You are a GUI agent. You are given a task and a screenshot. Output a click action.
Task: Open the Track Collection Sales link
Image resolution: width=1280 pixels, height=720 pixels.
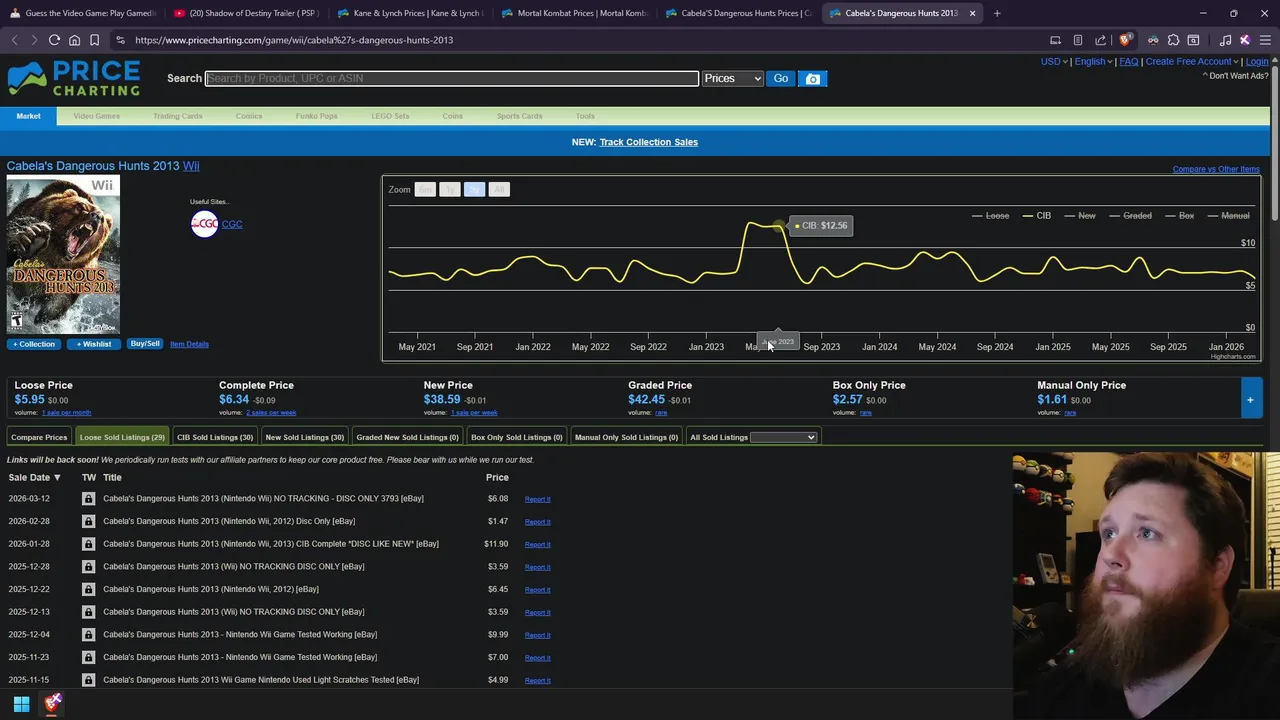(x=649, y=142)
